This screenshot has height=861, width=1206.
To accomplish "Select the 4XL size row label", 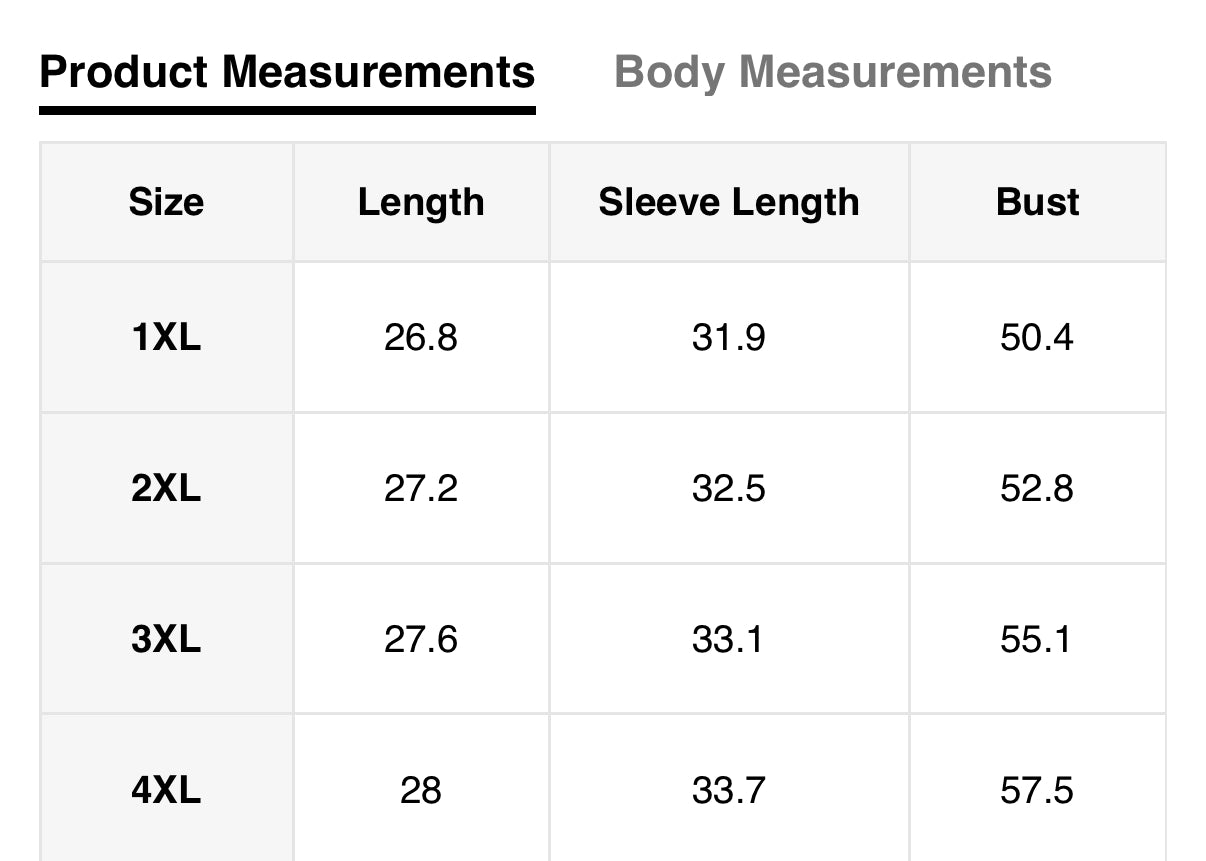I will 166,790.
